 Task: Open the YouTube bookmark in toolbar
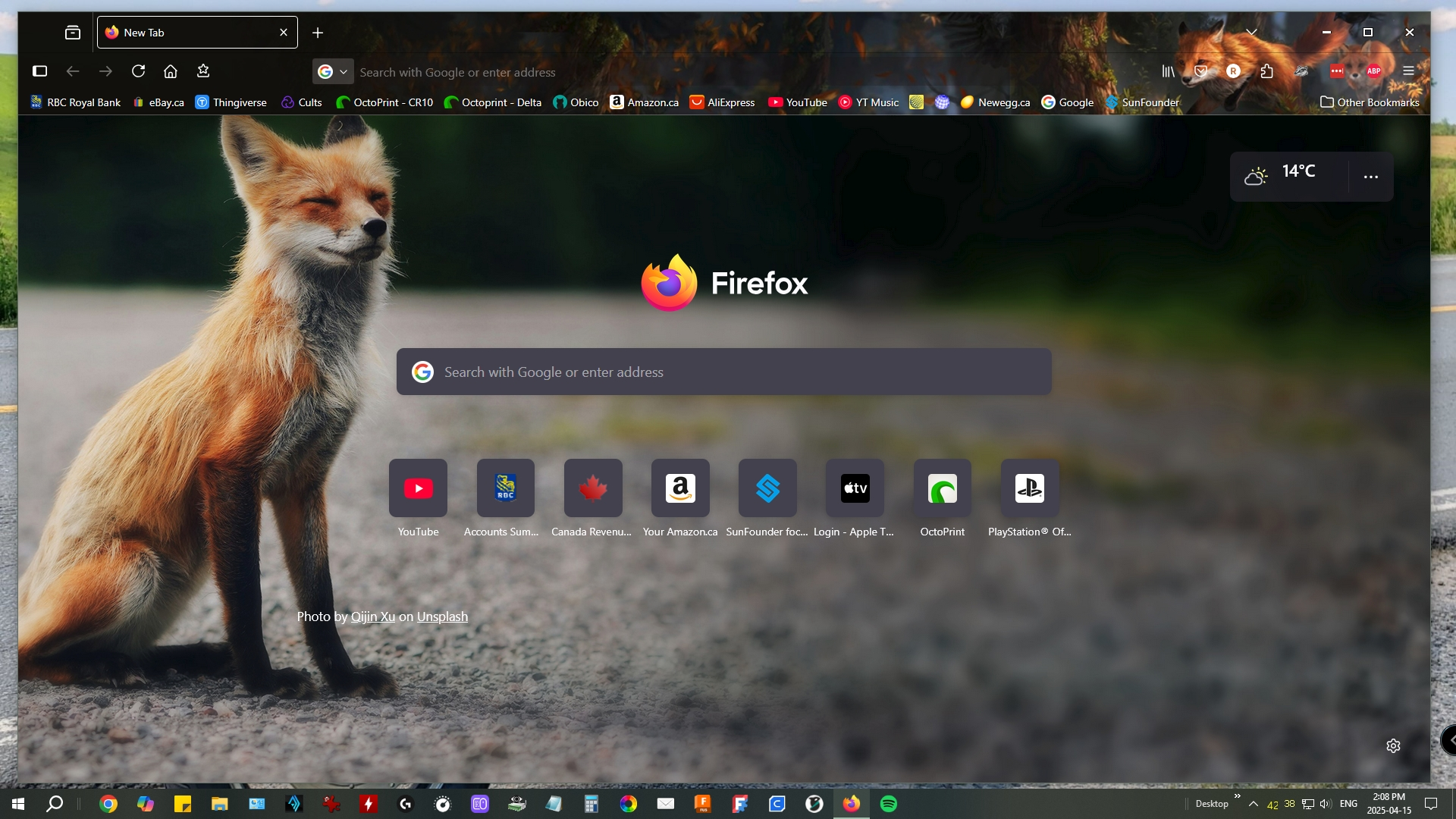[x=798, y=102]
